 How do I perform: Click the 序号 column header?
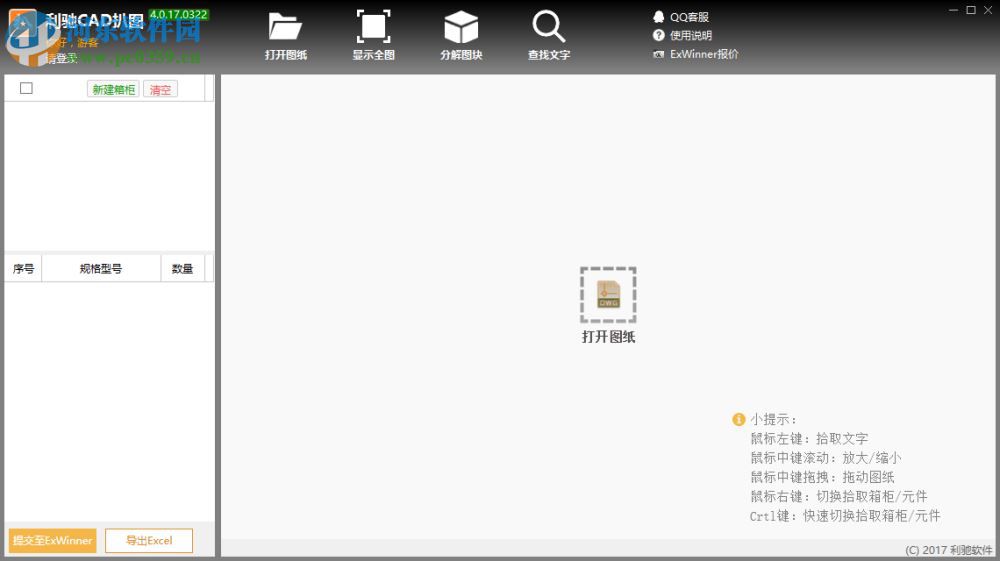pyautogui.click(x=24, y=269)
